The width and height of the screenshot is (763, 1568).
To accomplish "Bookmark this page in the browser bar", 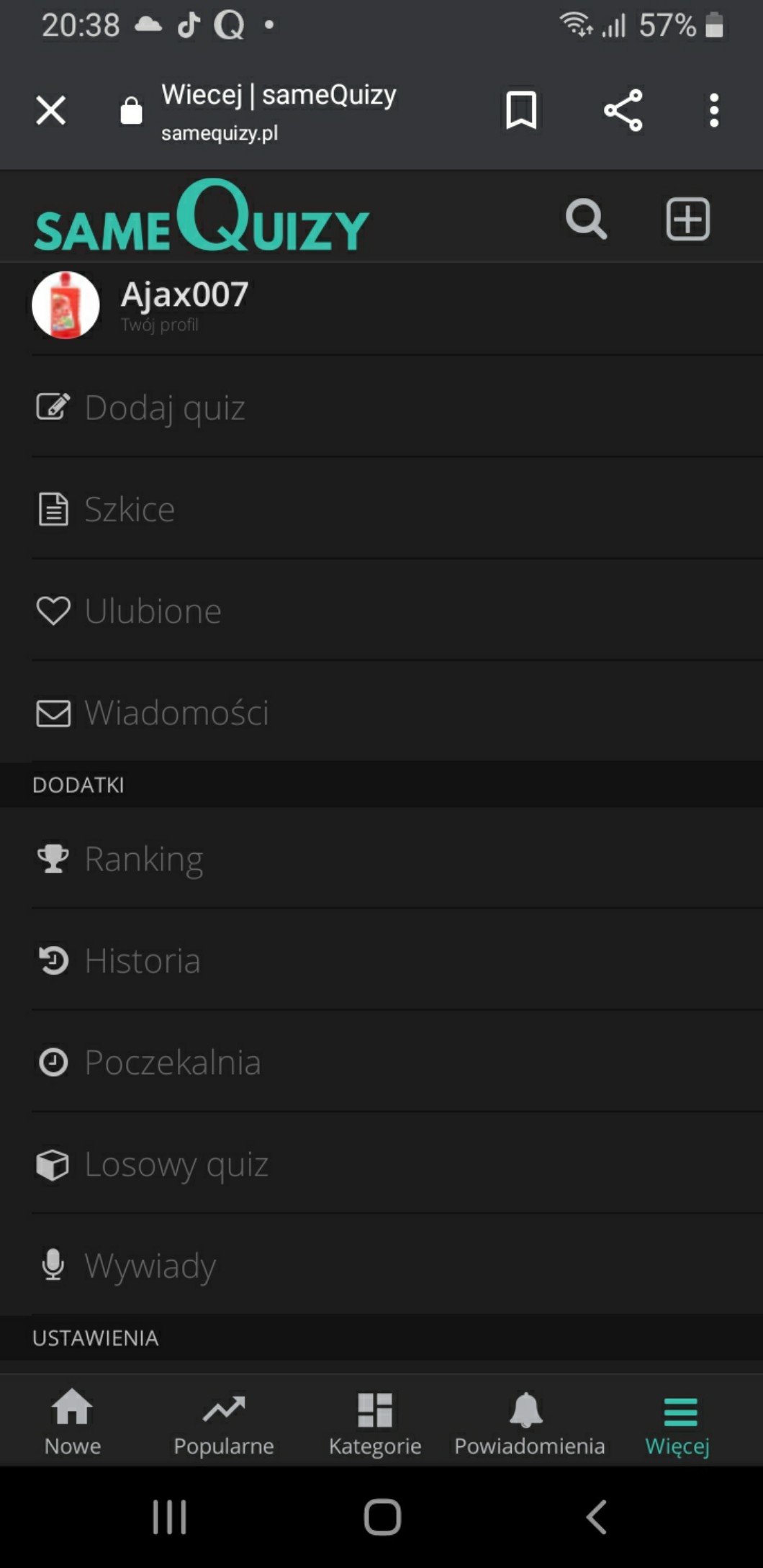I will tap(521, 110).
